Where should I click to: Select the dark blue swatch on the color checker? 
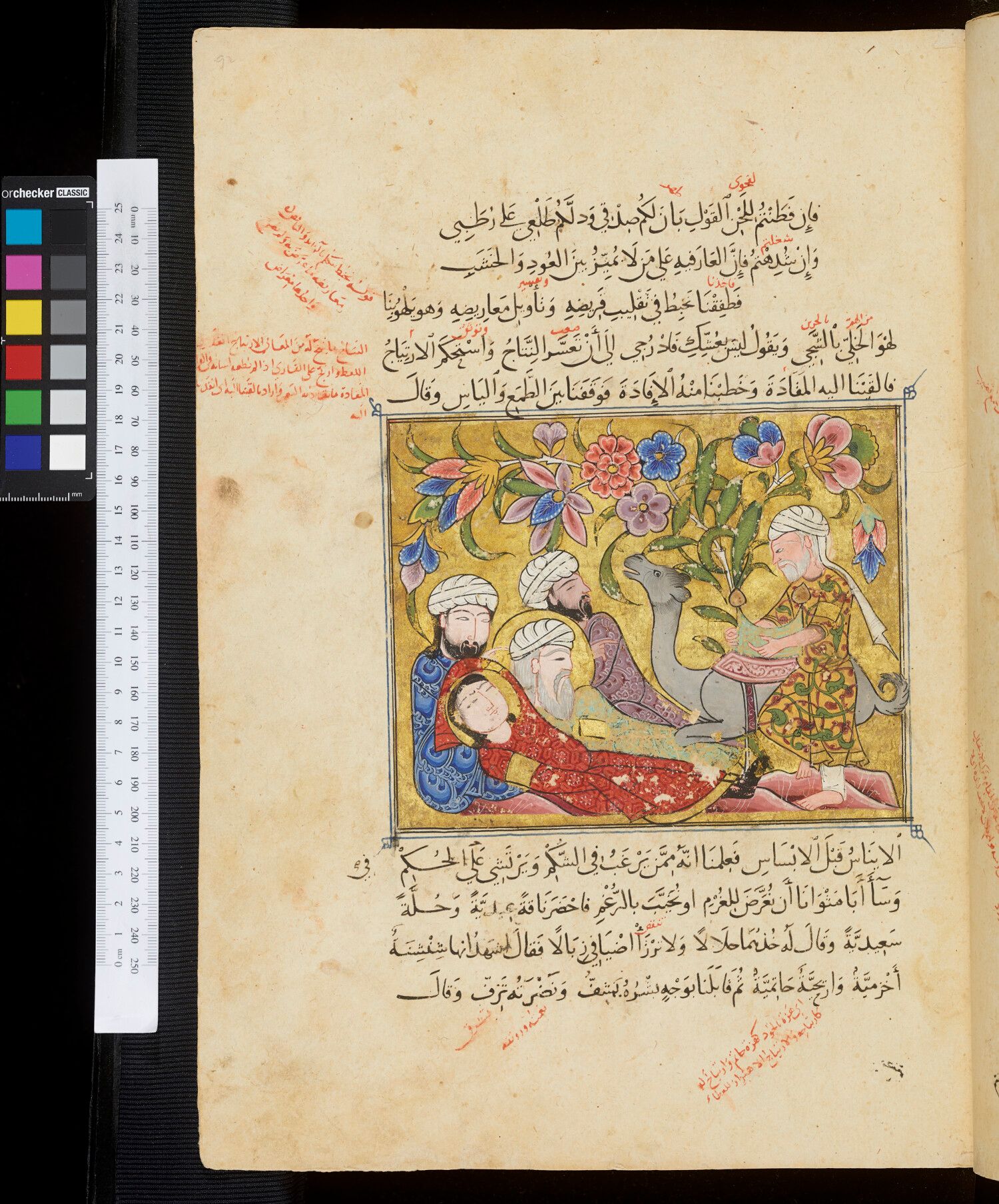[x=24, y=452]
